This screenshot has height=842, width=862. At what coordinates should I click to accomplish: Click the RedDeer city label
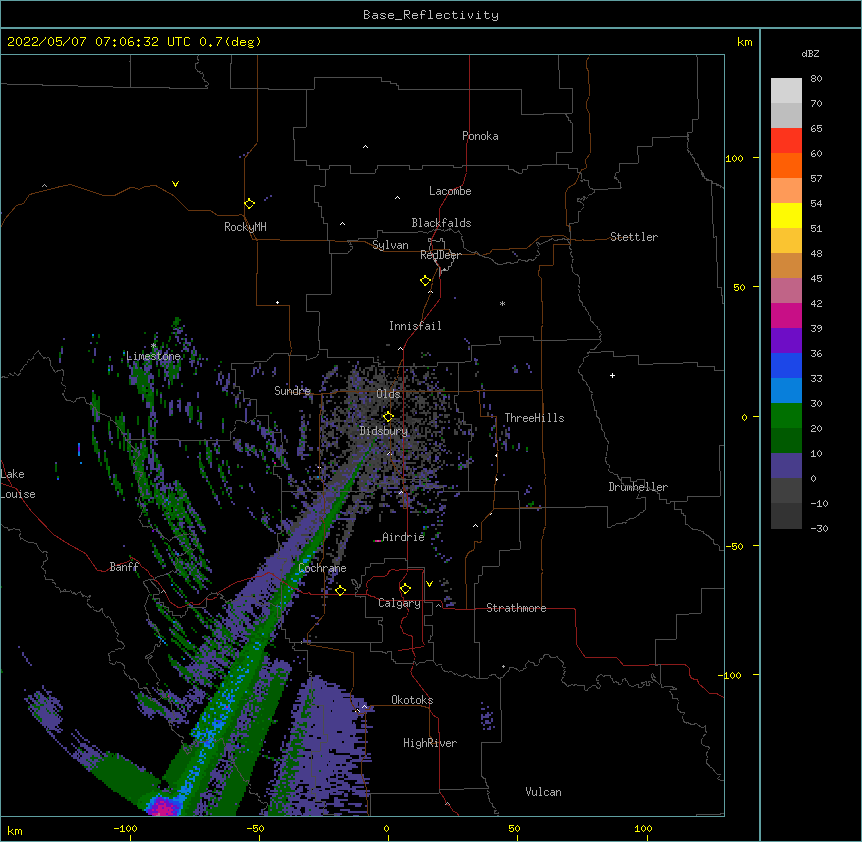point(440,255)
